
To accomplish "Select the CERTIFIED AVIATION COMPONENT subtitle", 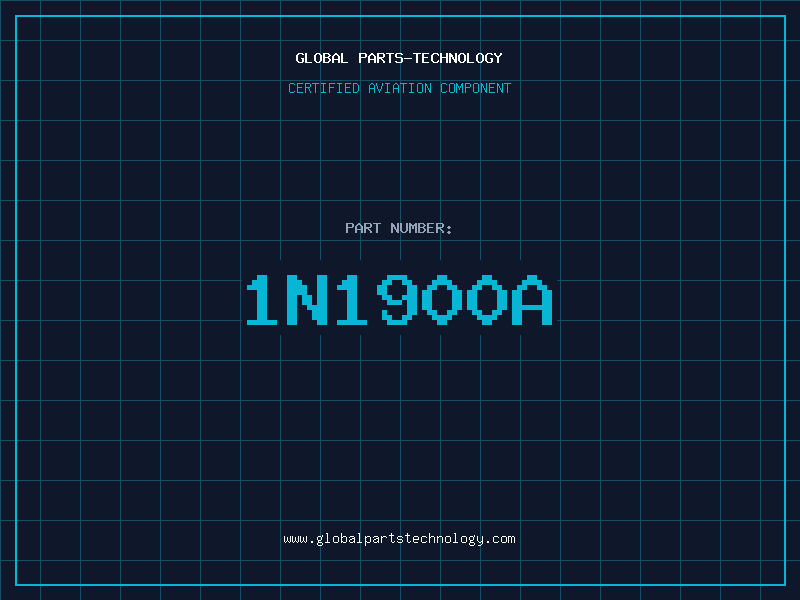I will click(399, 88).
